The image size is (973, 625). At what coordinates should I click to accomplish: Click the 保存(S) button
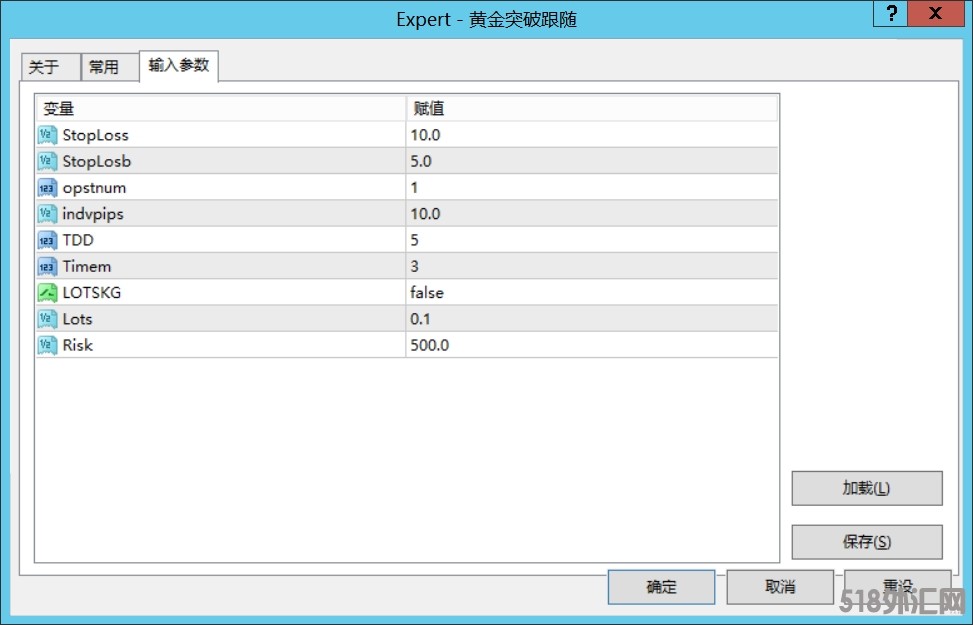866,542
